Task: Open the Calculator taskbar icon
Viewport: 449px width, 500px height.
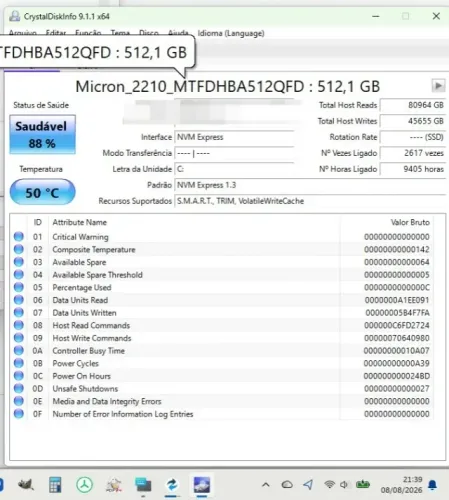Action: [x=55, y=485]
